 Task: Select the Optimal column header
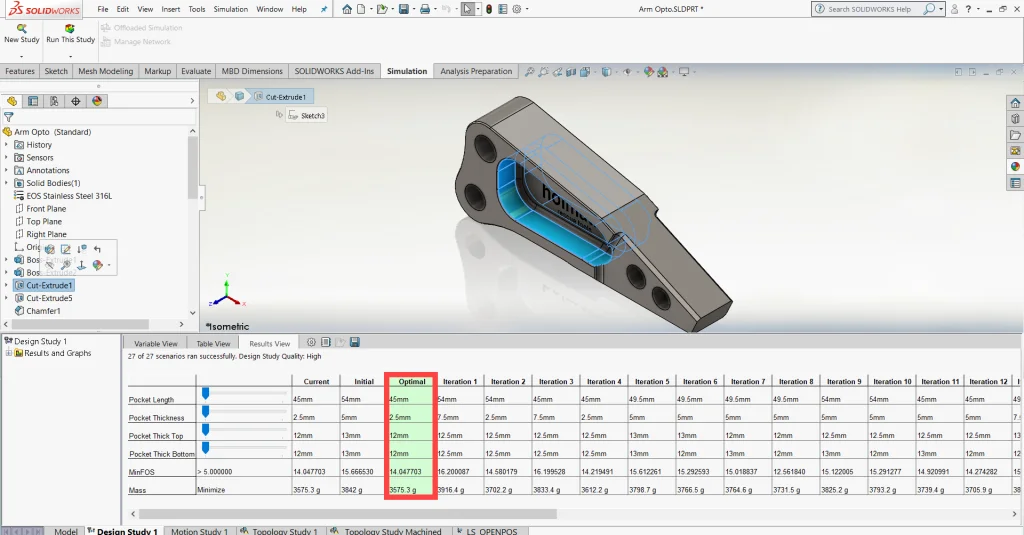coord(412,381)
